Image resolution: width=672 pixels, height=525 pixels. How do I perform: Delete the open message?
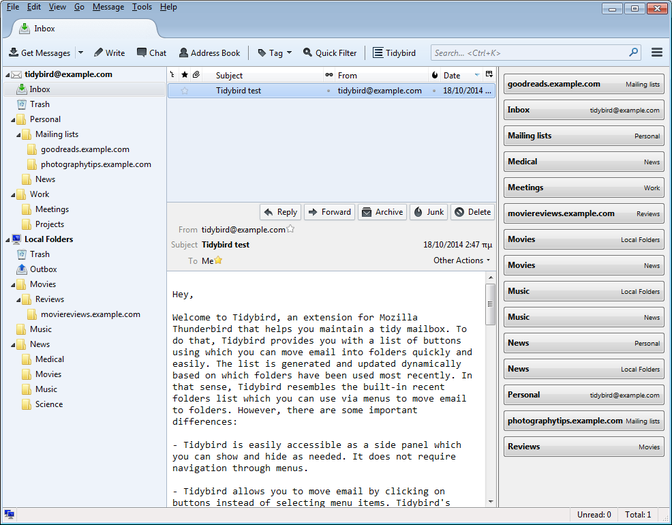click(x=473, y=212)
